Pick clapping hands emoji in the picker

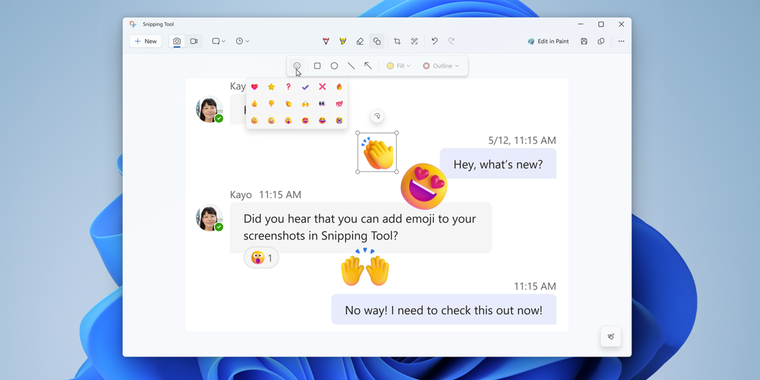[x=288, y=104]
